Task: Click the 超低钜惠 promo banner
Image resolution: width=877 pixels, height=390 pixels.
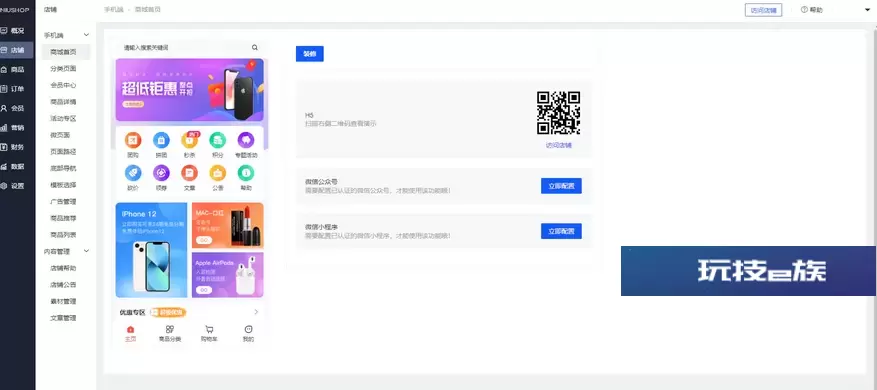Action: pos(190,90)
